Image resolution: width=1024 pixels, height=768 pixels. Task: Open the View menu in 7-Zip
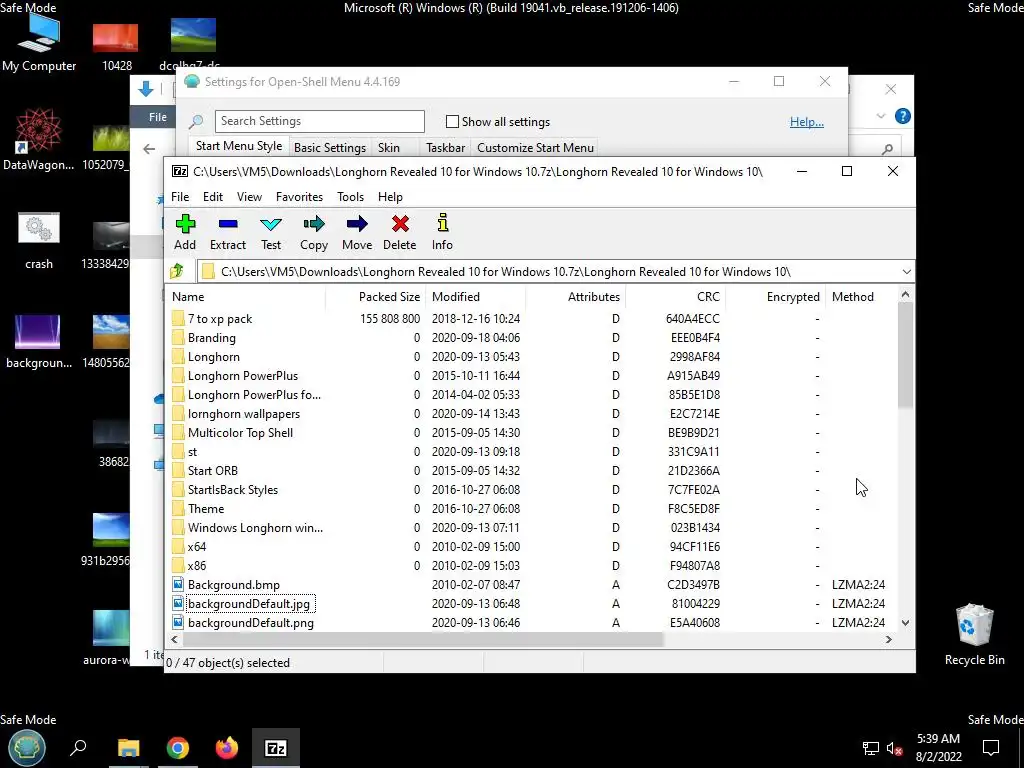click(249, 197)
